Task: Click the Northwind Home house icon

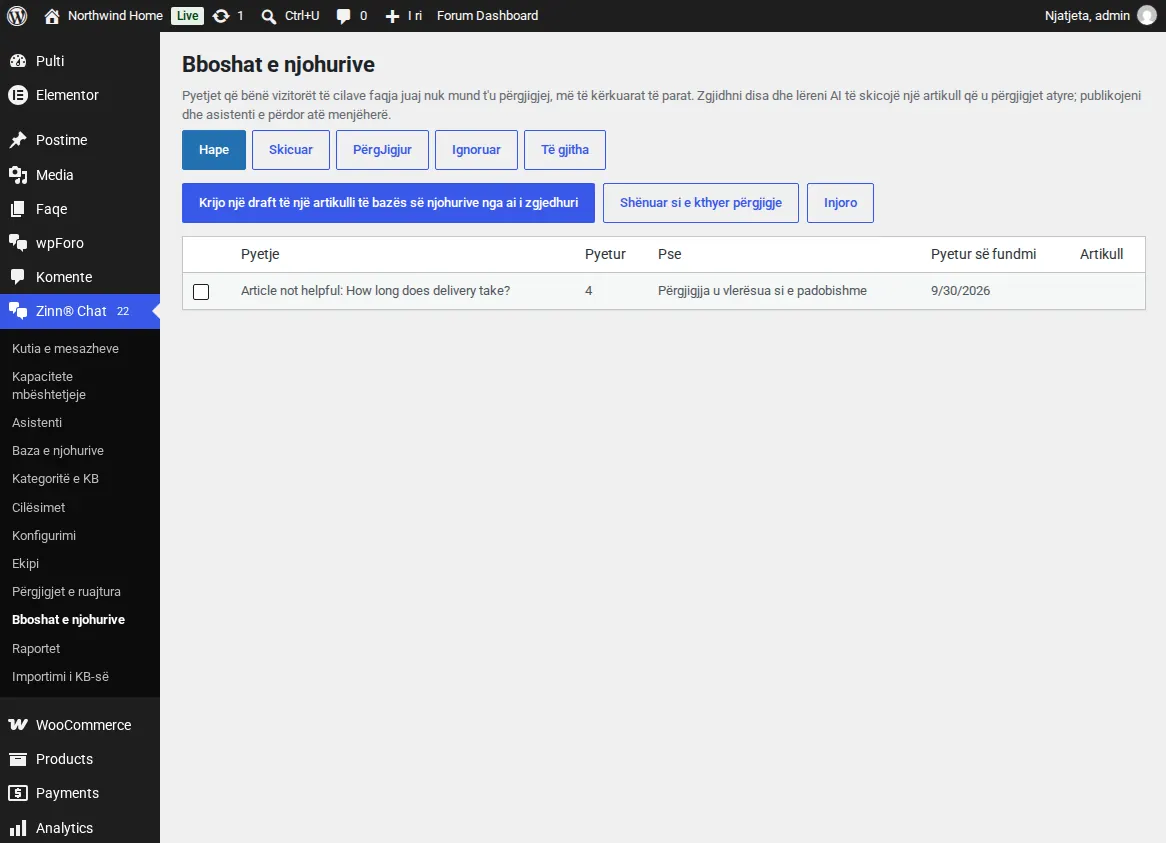Action: click(x=51, y=16)
